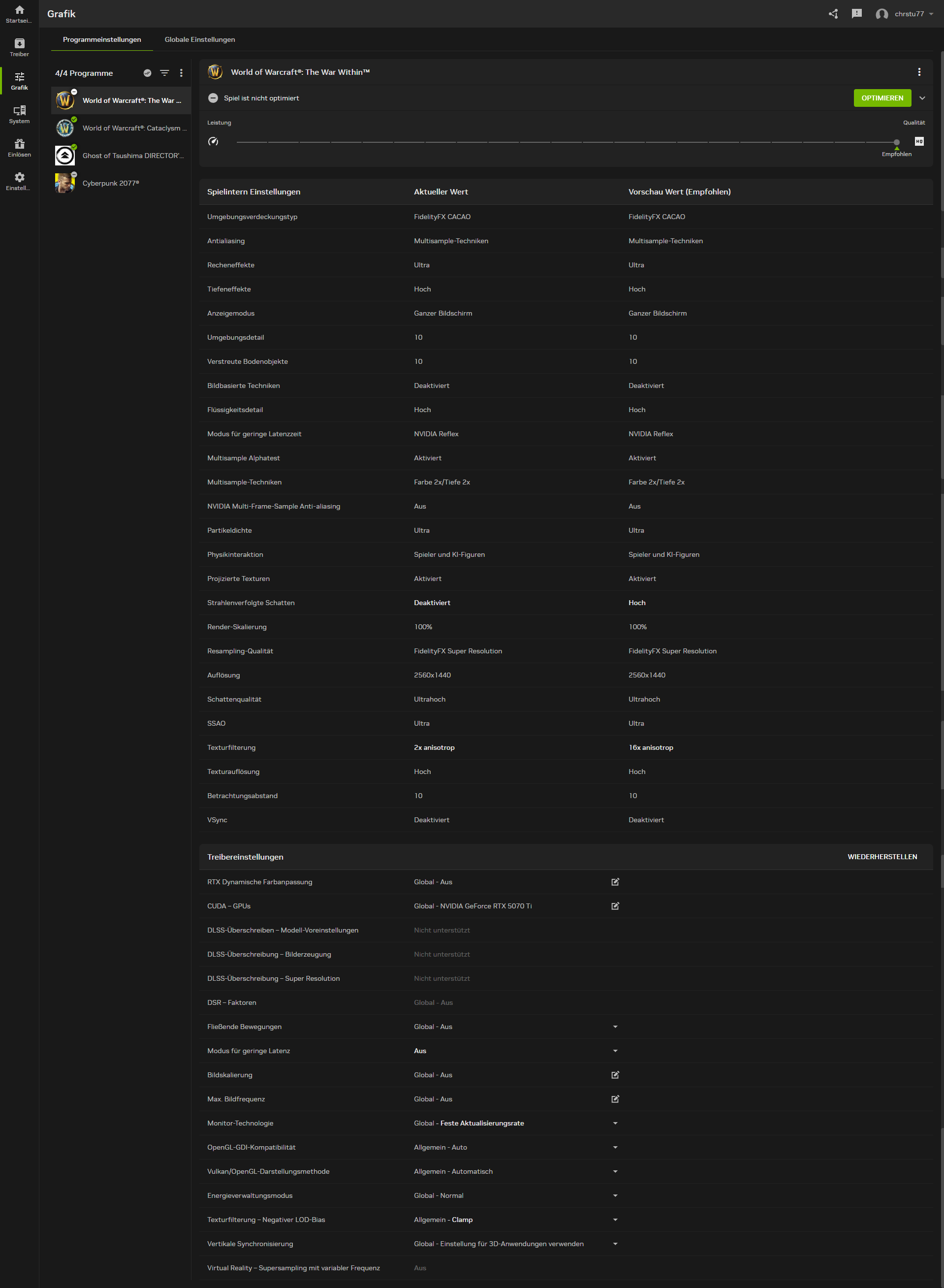Image resolution: width=944 pixels, height=1288 pixels.
Task: Open the filter icon in programs list
Action: [x=164, y=73]
